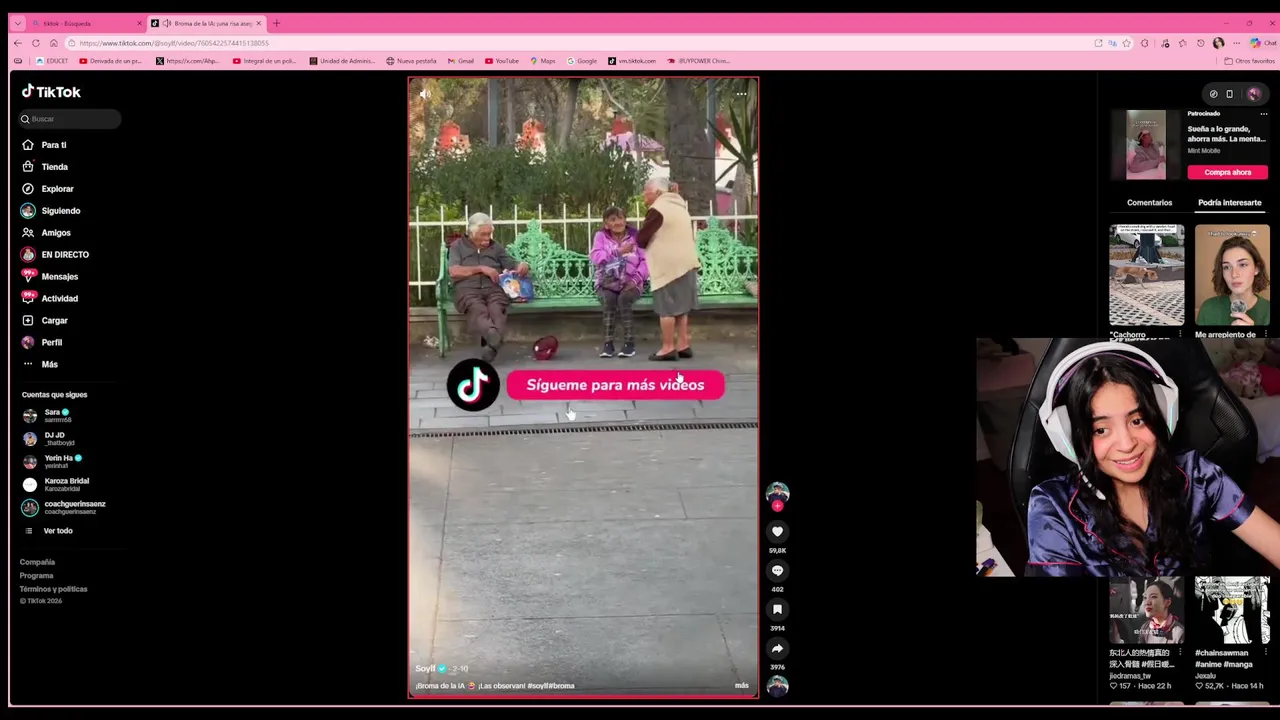The image size is (1280, 720).
Task: Click the coin icon in top-right pill
Action: point(1213,94)
